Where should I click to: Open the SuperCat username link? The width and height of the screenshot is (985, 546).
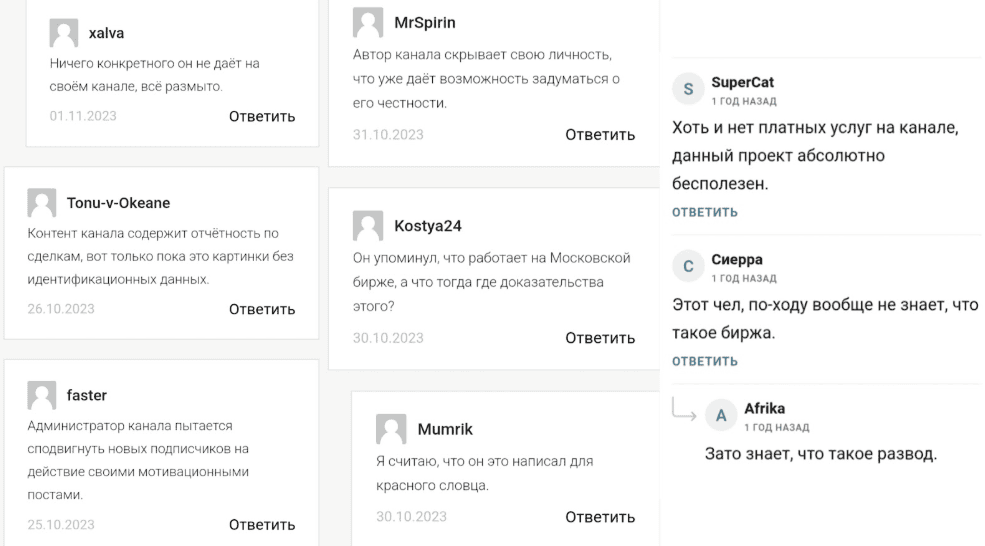742,83
